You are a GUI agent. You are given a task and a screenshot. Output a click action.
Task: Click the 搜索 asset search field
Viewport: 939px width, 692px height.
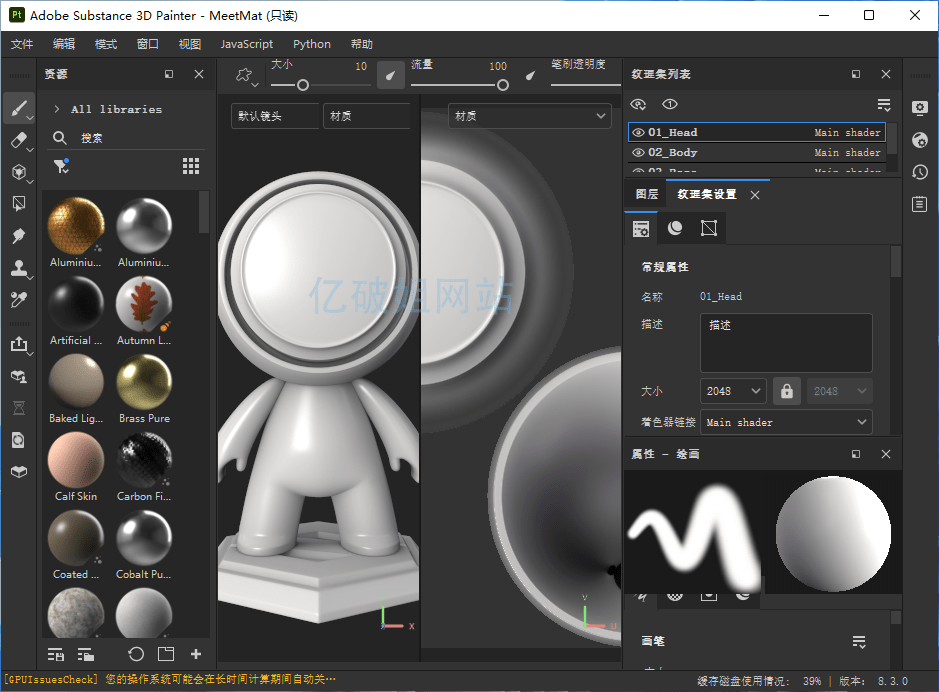pos(128,138)
